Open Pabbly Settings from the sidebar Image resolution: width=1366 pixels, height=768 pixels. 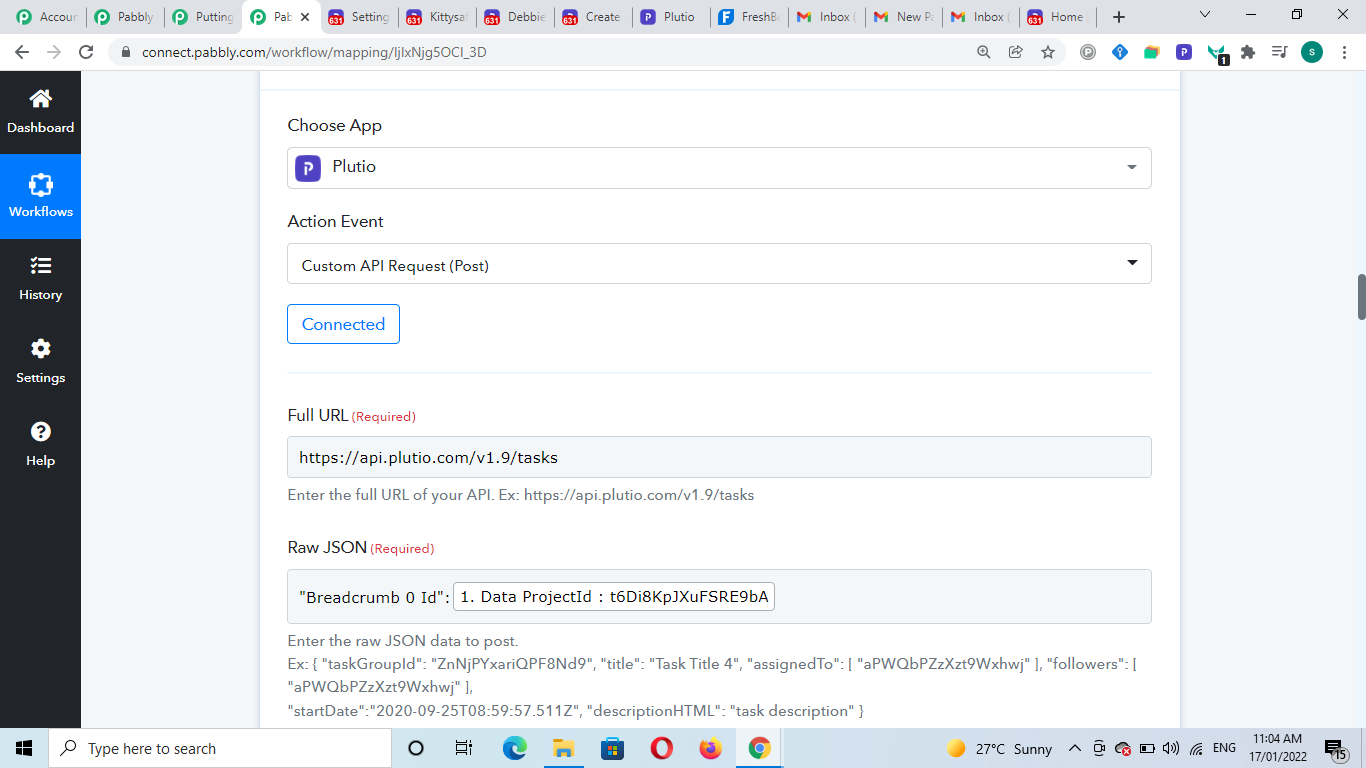click(40, 362)
